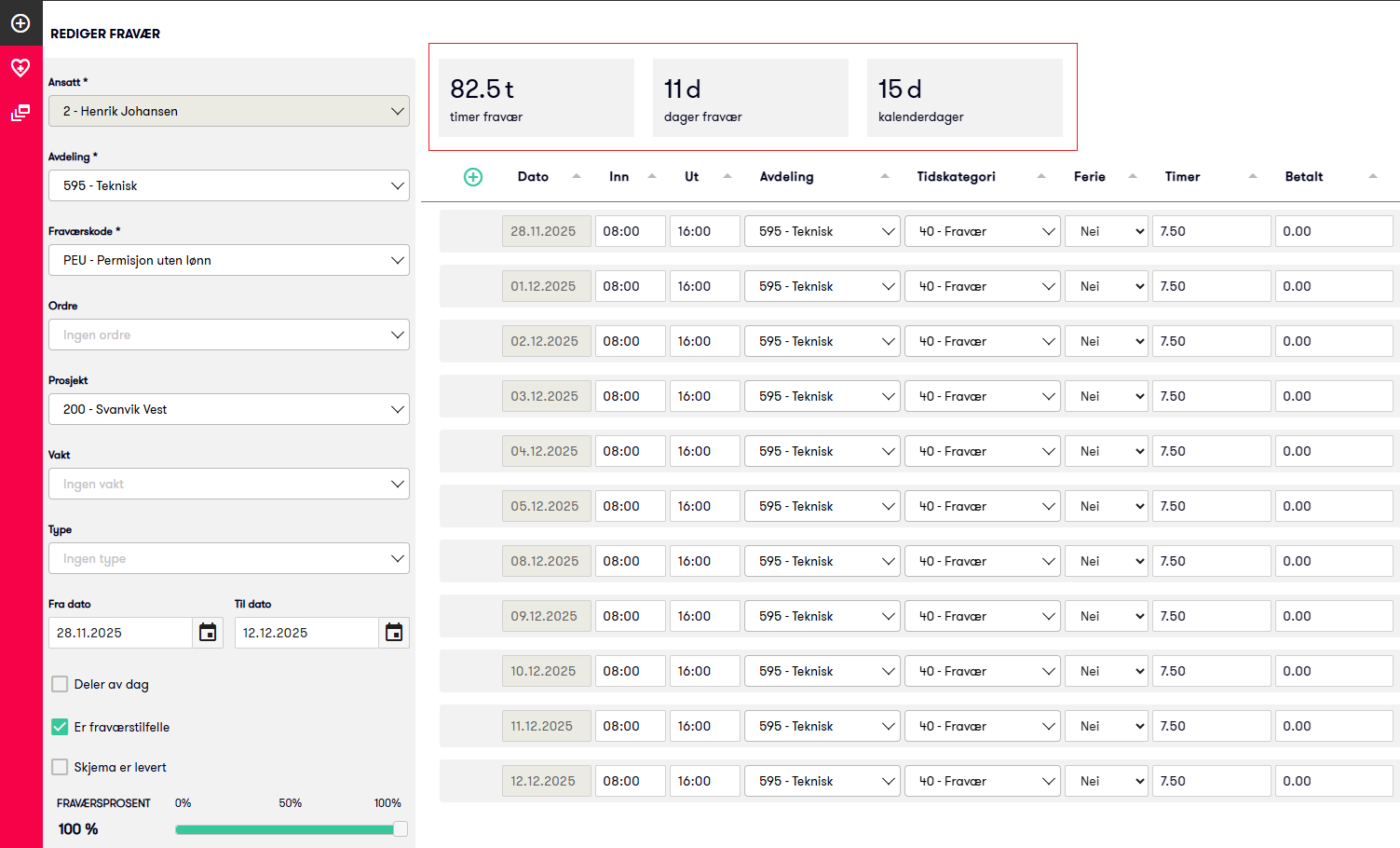The height and width of the screenshot is (848, 1400).
Task: Click the Avdeling column header in table
Action: tap(786, 177)
